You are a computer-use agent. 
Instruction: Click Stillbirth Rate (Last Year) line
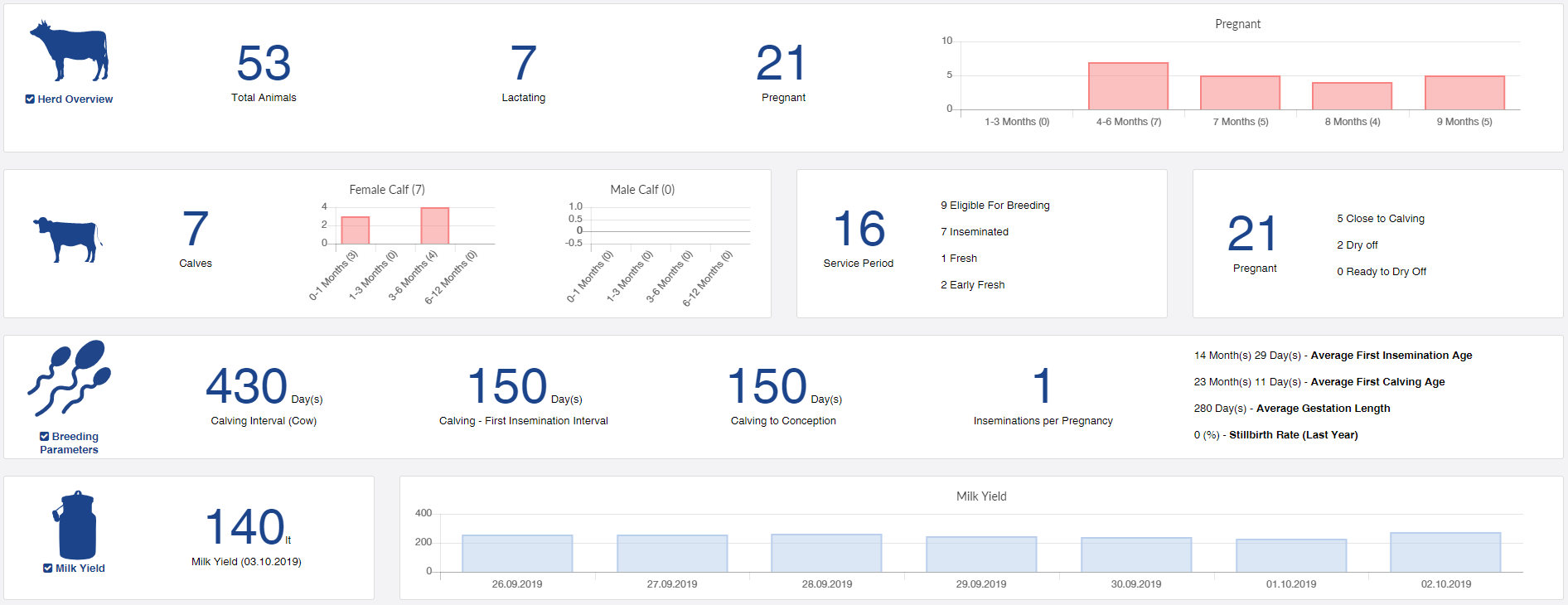1275,435
